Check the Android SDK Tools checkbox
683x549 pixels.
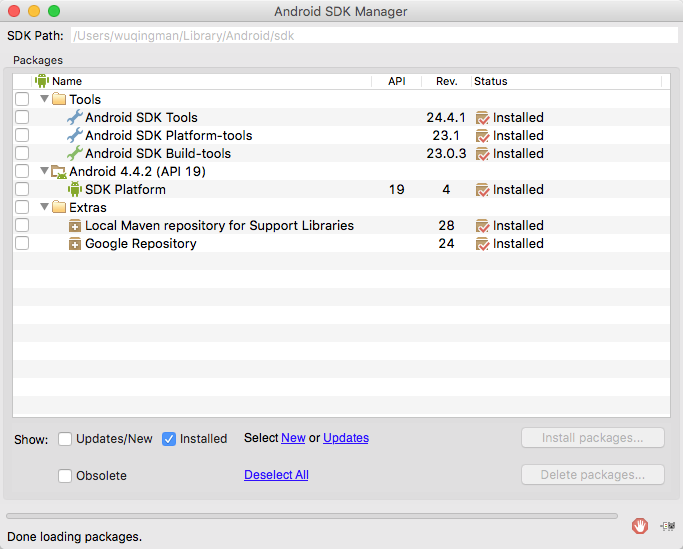click(x=22, y=117)
